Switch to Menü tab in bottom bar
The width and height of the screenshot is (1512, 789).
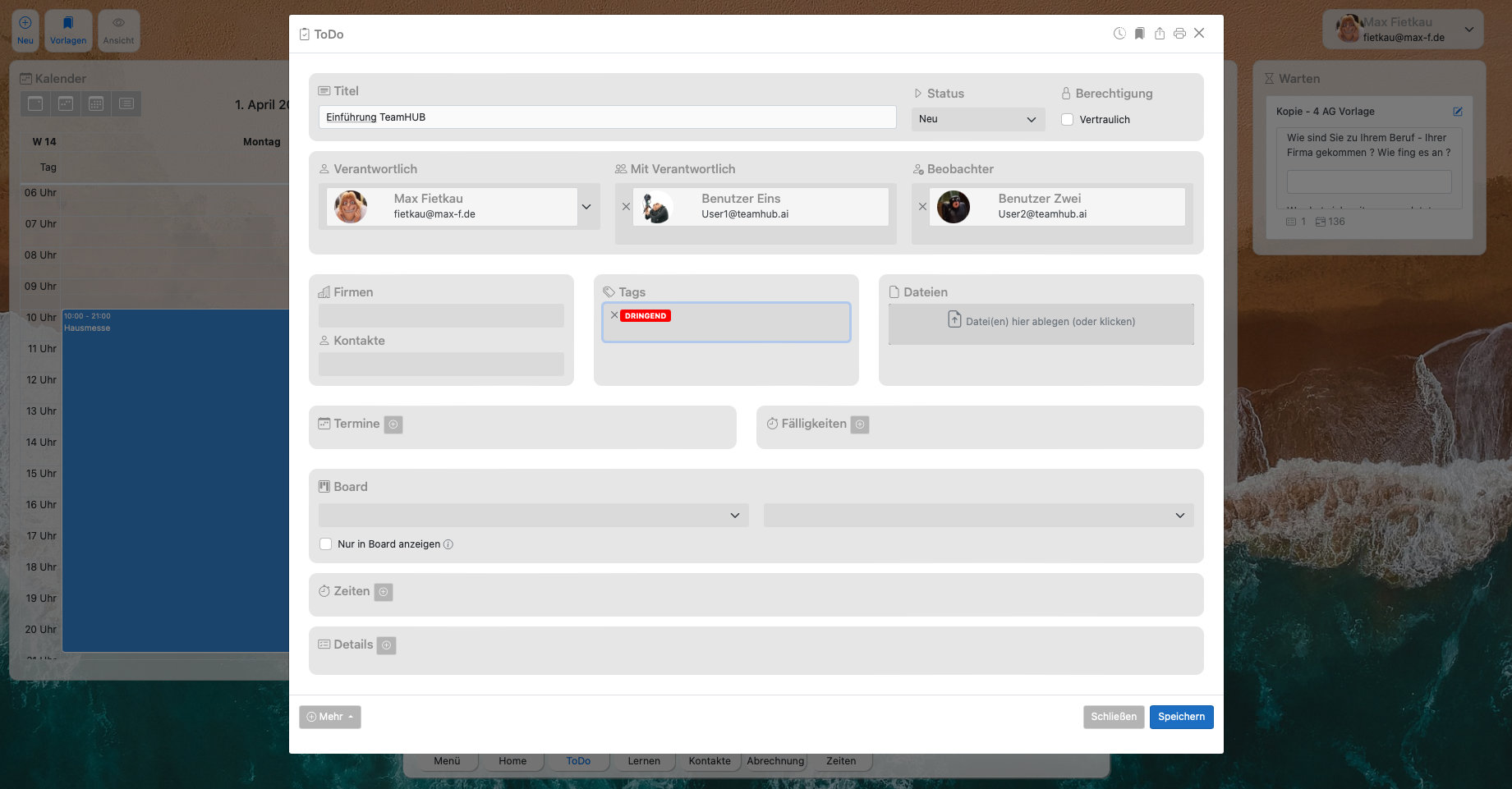447,761
